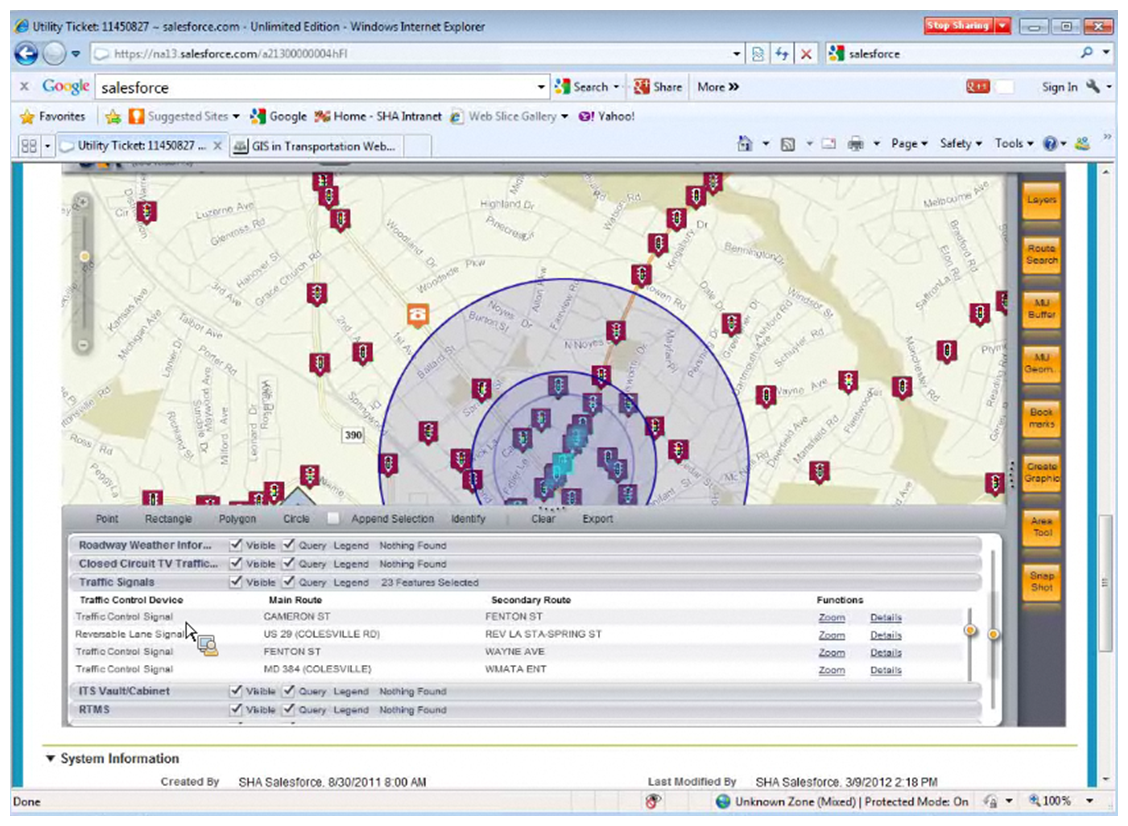
Task: Choose the Circle selection tool
Action: (x=296, y=519)
